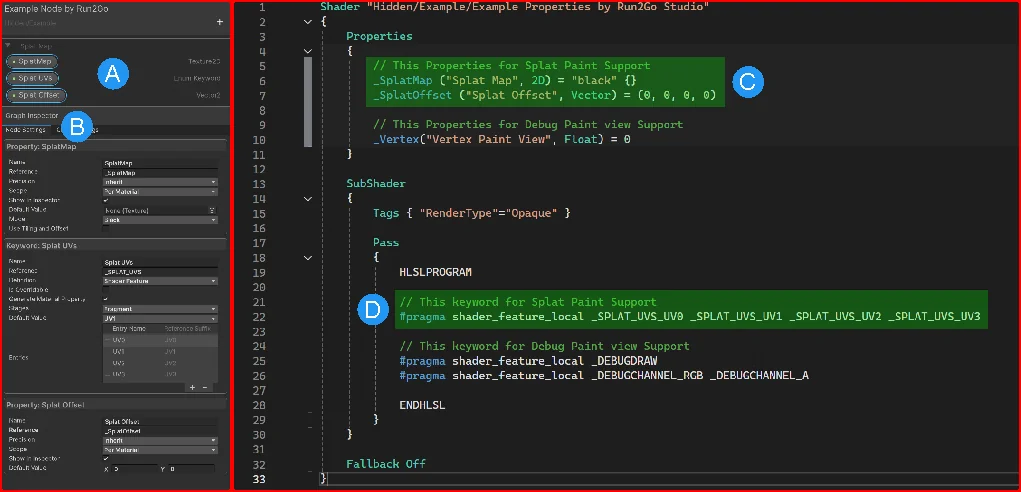Screen dimensions: 1021x492
Task: Add a new keyword entry with plus
Action: point(192,387)
